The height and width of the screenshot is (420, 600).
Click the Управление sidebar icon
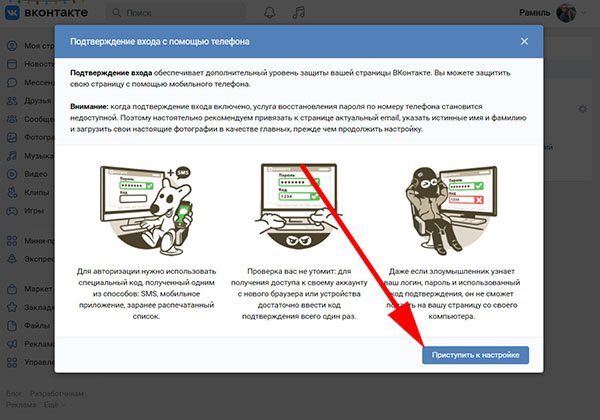[12, 362]
